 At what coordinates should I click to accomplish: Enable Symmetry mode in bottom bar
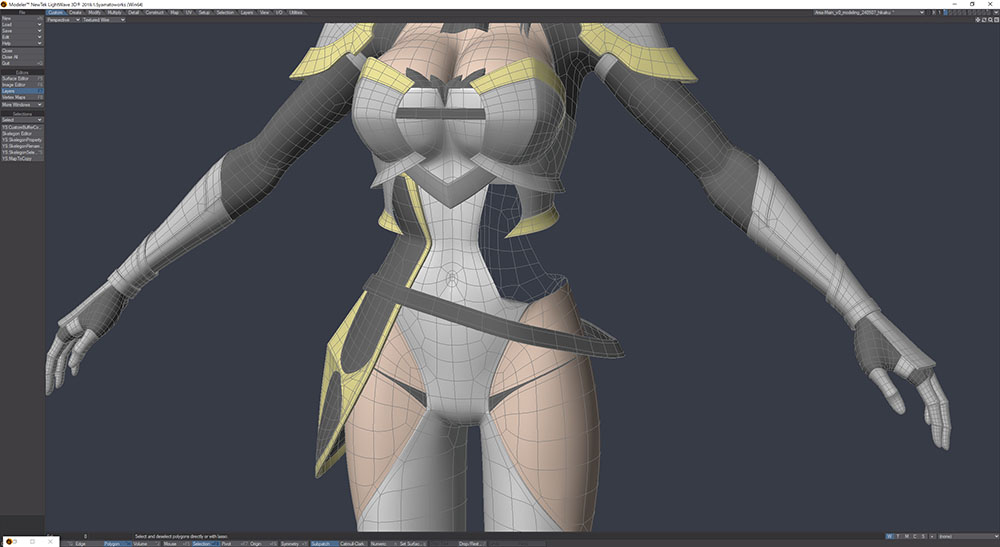[x=290, y=543]
